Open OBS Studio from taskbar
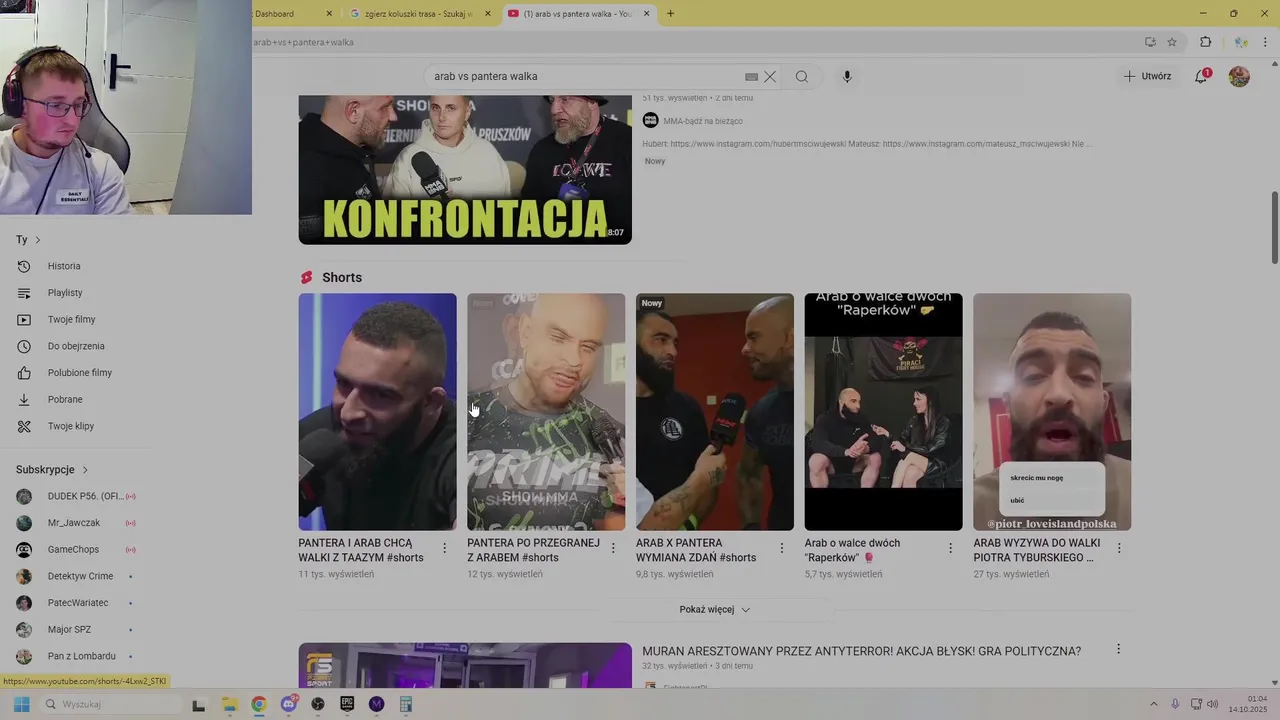Image resolution: width=1280 pixels, height=720 pixels. [318, 704]
